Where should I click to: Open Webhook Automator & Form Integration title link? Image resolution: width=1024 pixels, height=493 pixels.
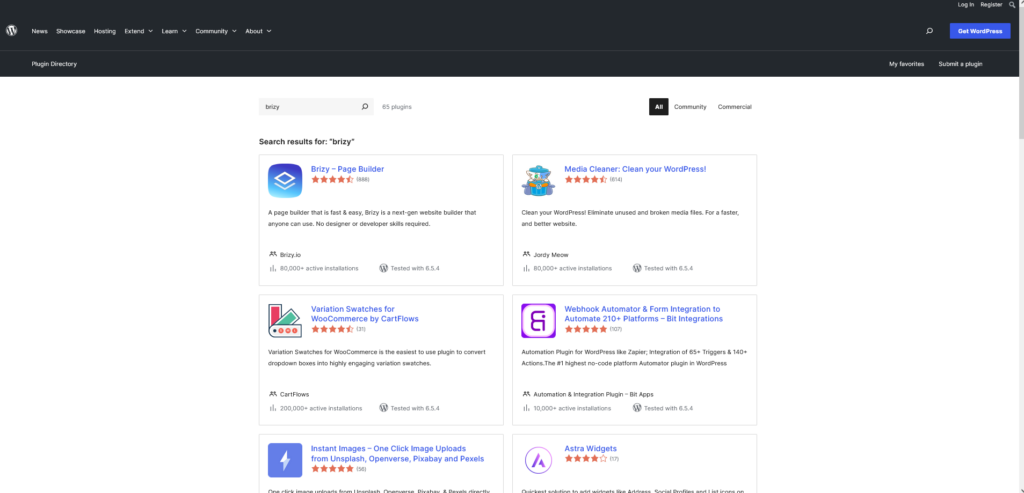point(643,314)
